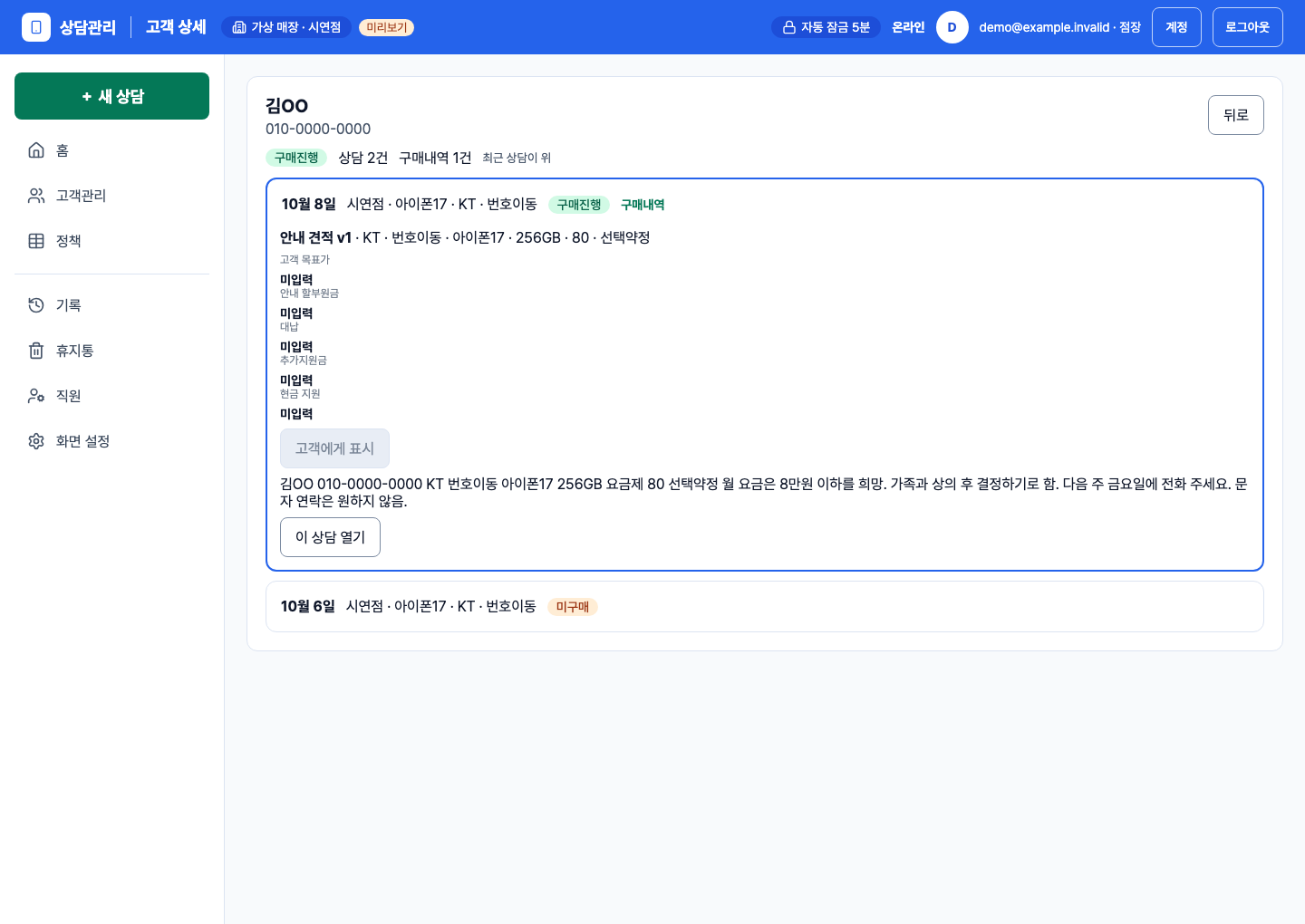This screenshot has height=924, width=1305.
Task: Click the 미구매 status badge
Action: (x=573, y=607)
